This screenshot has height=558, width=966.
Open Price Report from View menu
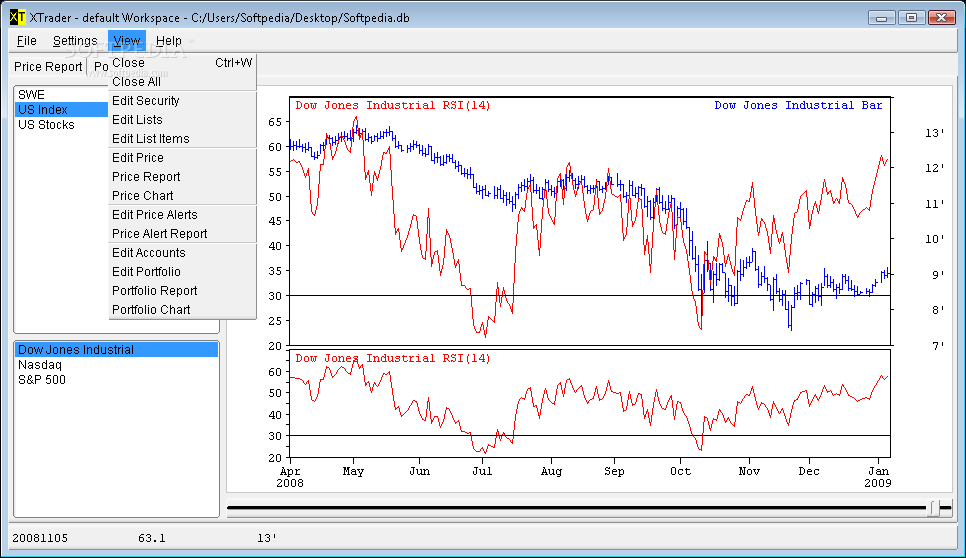pyautogui.click(x=182, y=177)
